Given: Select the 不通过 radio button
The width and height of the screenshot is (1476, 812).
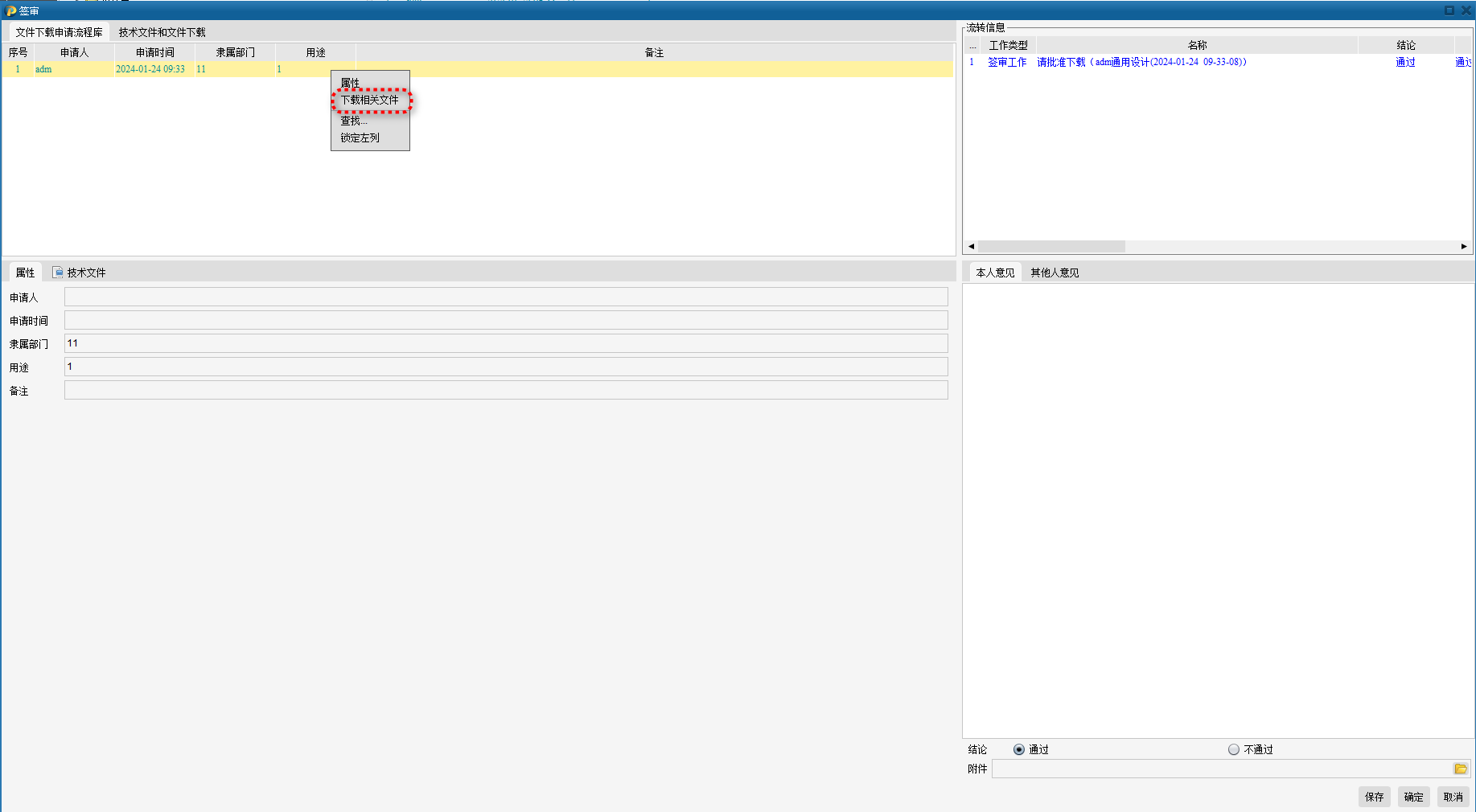Looking at the screenshot, I should (1234, 749).
